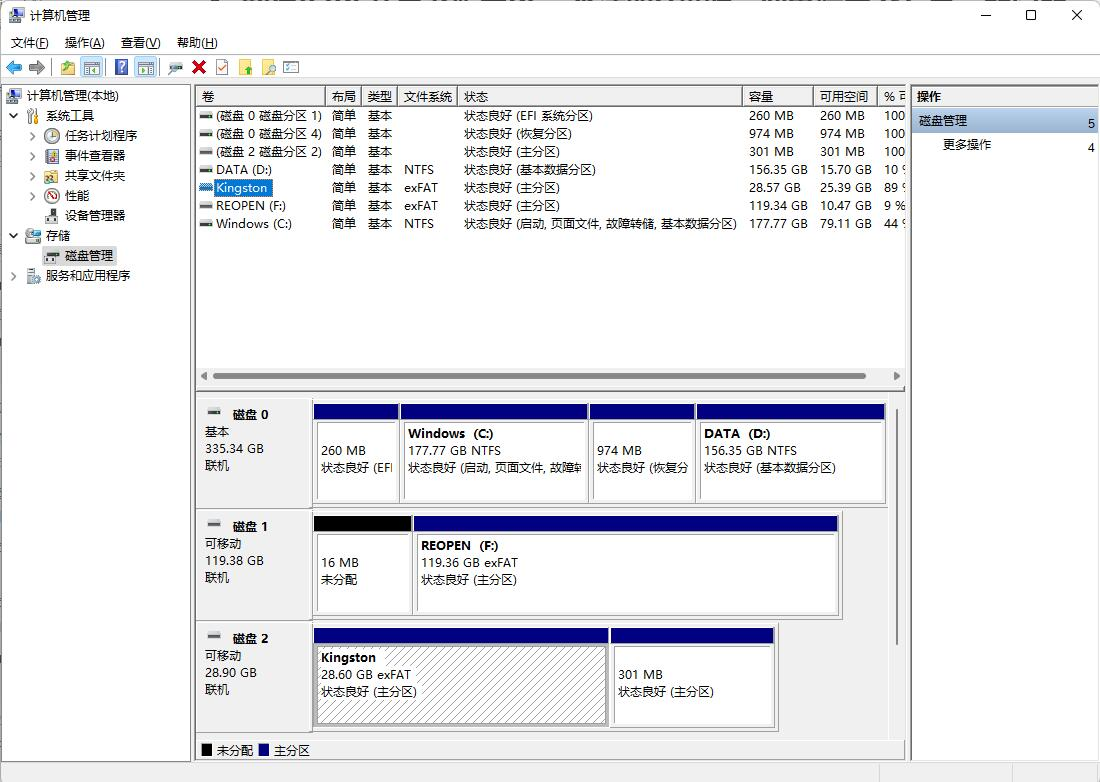
Task: Click the export list icon at toolbar's end
Action: point(292,67)
